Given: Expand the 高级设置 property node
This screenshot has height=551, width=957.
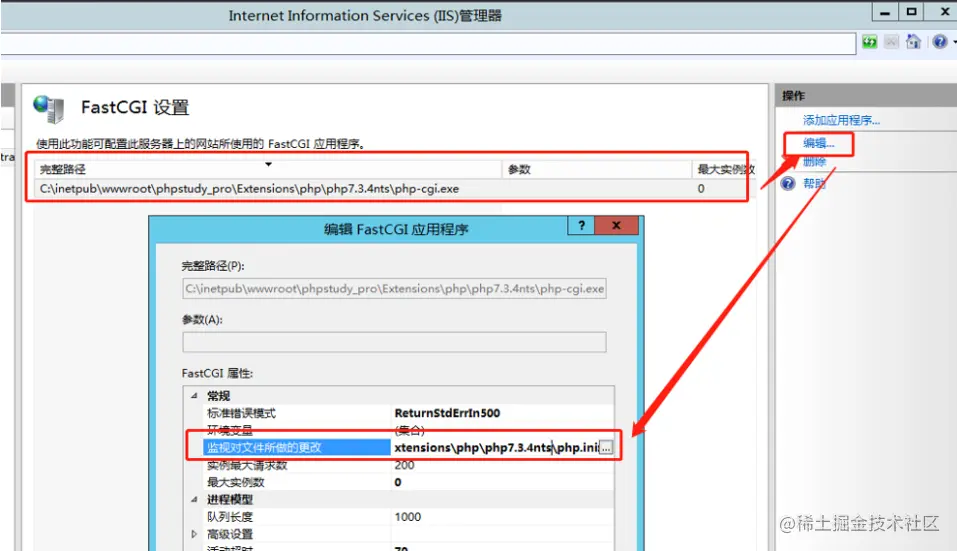Looking at the screenshot, I should [194, 534].
